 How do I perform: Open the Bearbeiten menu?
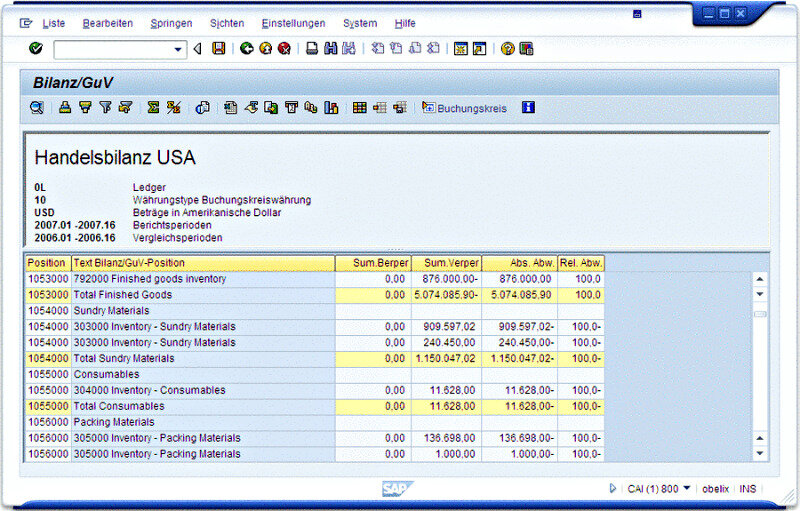108,23
